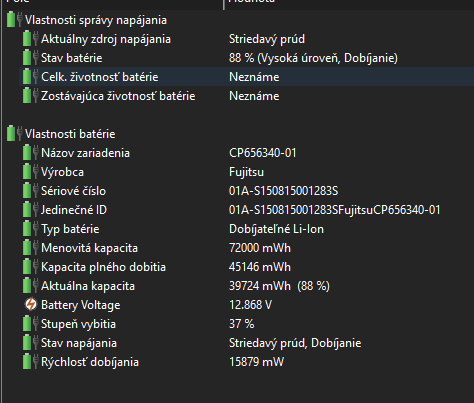Select the Jedinečné ID field label
The width and height of the screenshot is (474, 403).
click(74, 210)
